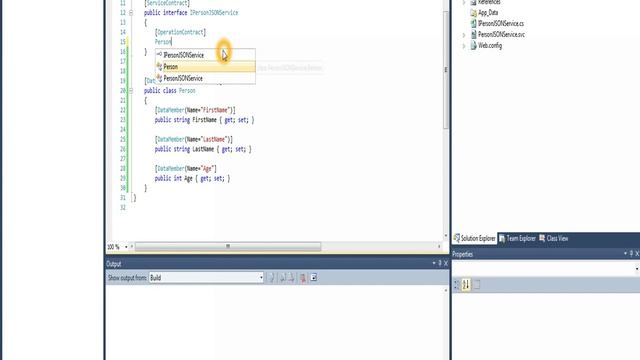The height and width of the screenshot is (360, 640).
Task: Select PersonJSONService.svc in Solution Explorer
Action: [x=501, y=35]
